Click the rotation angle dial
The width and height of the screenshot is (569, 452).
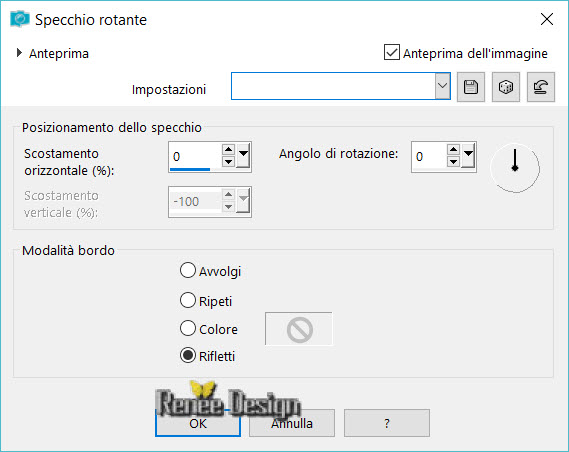coord(515,168)
